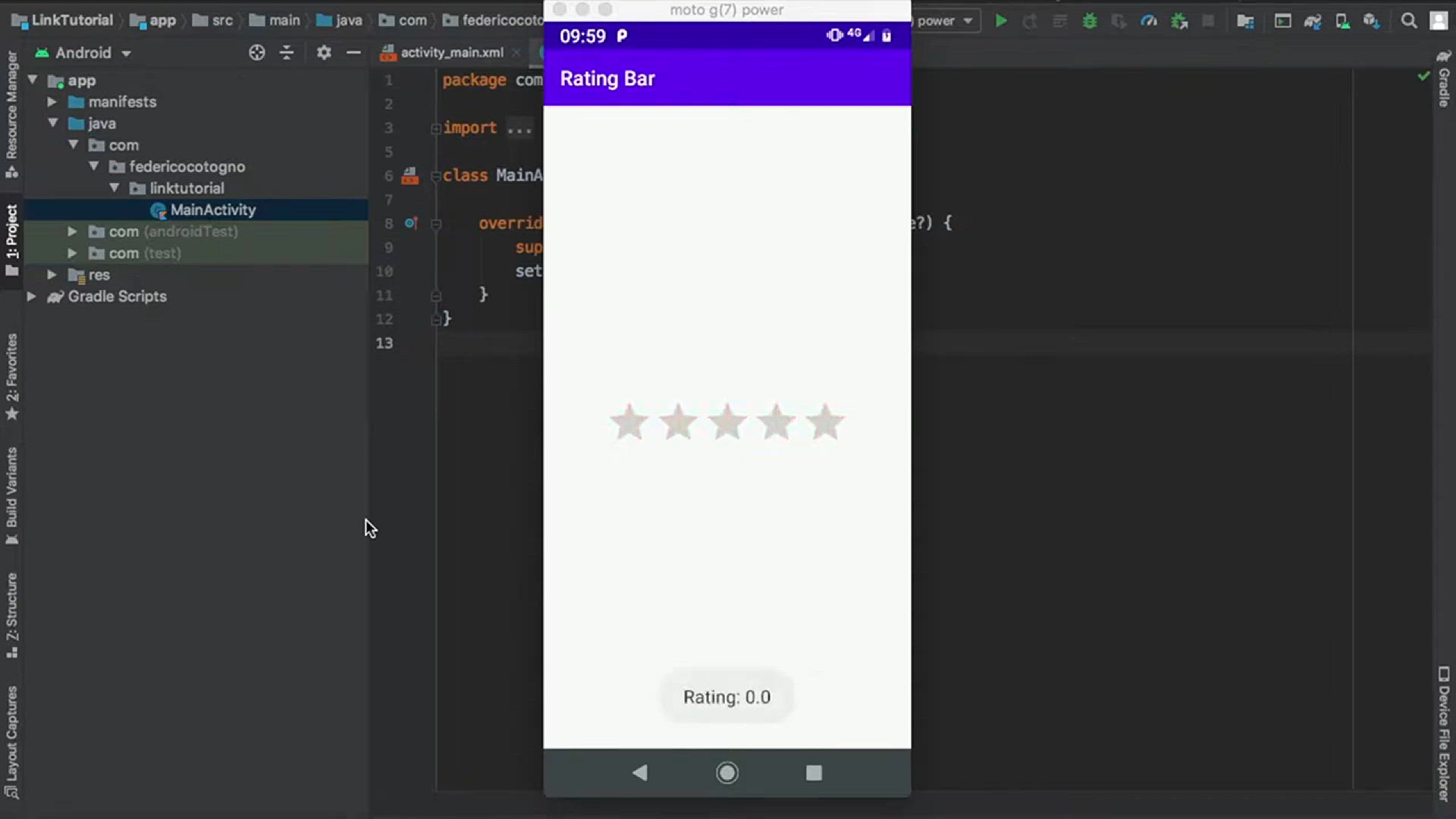Expand the Gradle Scripts node

[32, 297]
